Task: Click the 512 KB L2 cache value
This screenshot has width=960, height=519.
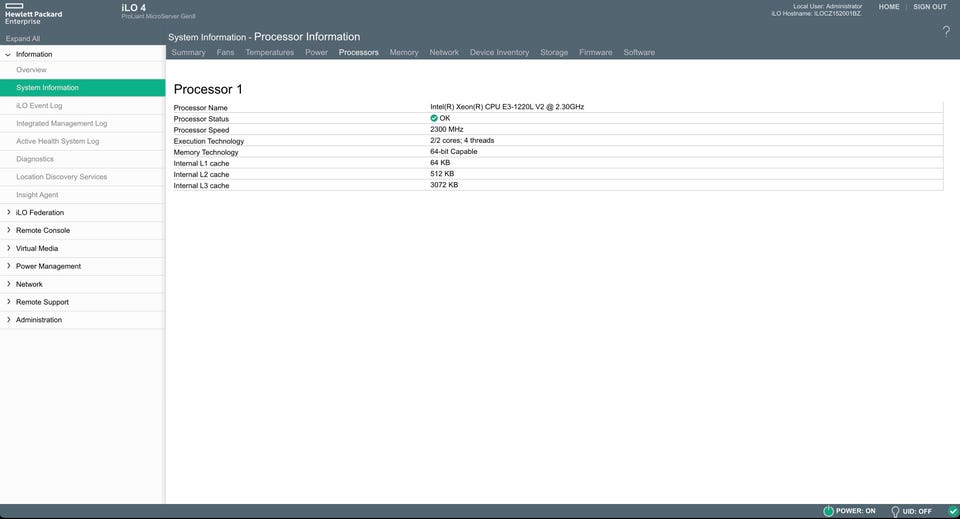Action: (x=442, y=173)
